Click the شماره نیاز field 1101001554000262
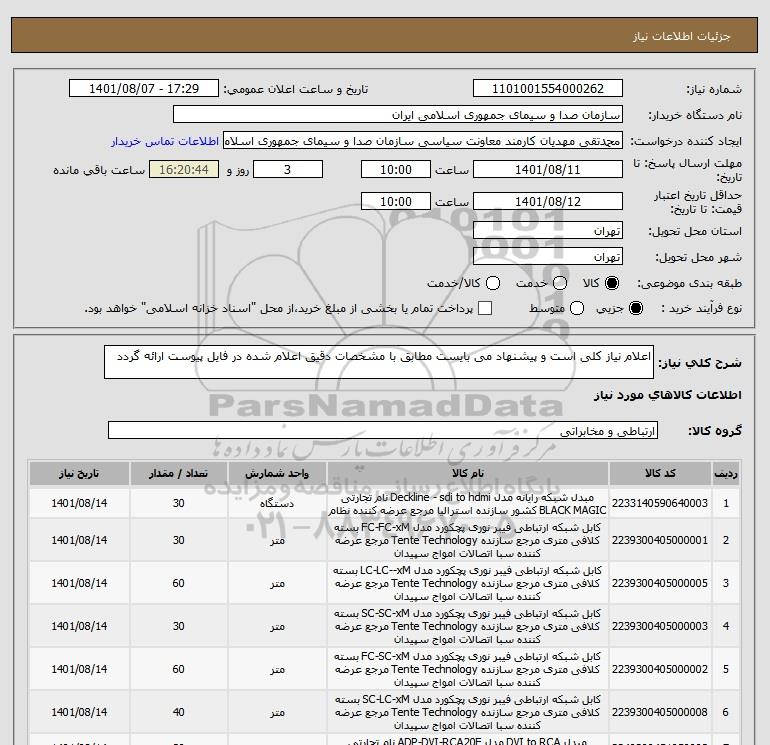 point(548,89)
